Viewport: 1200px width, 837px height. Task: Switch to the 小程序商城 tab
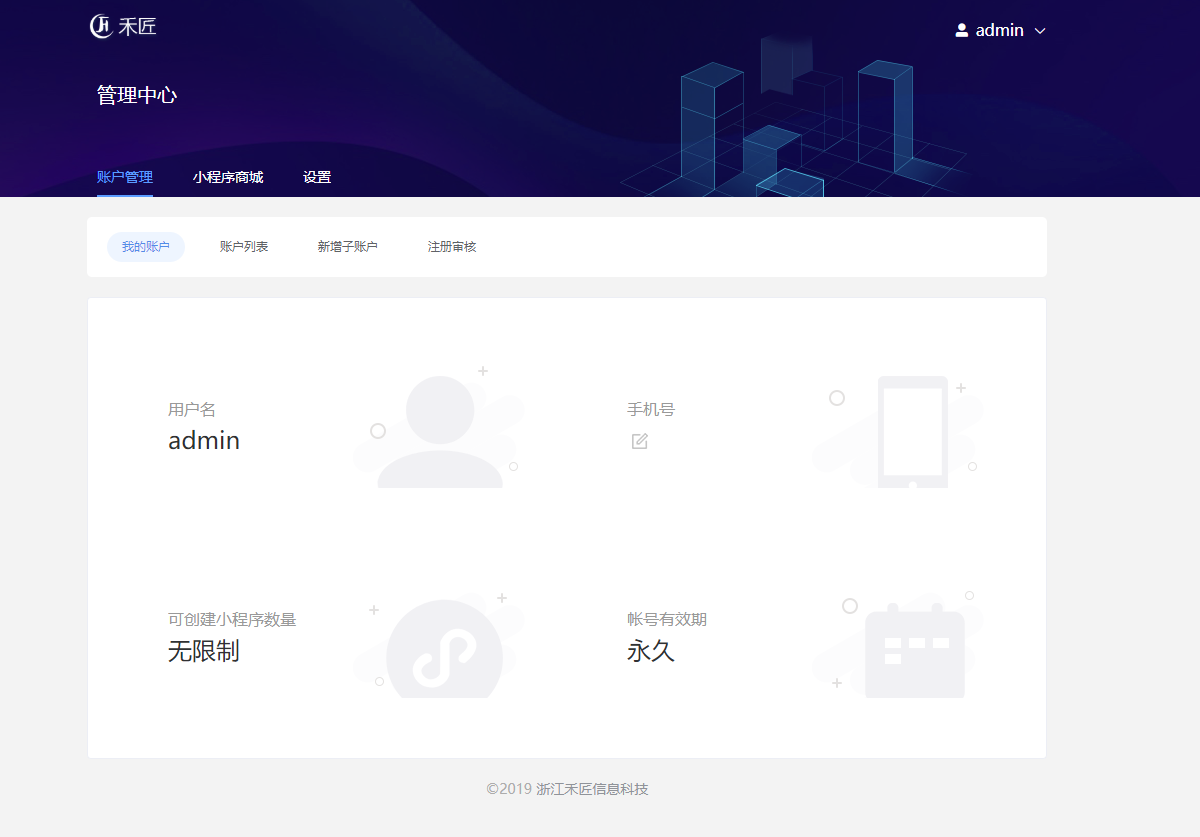(228, 177)
